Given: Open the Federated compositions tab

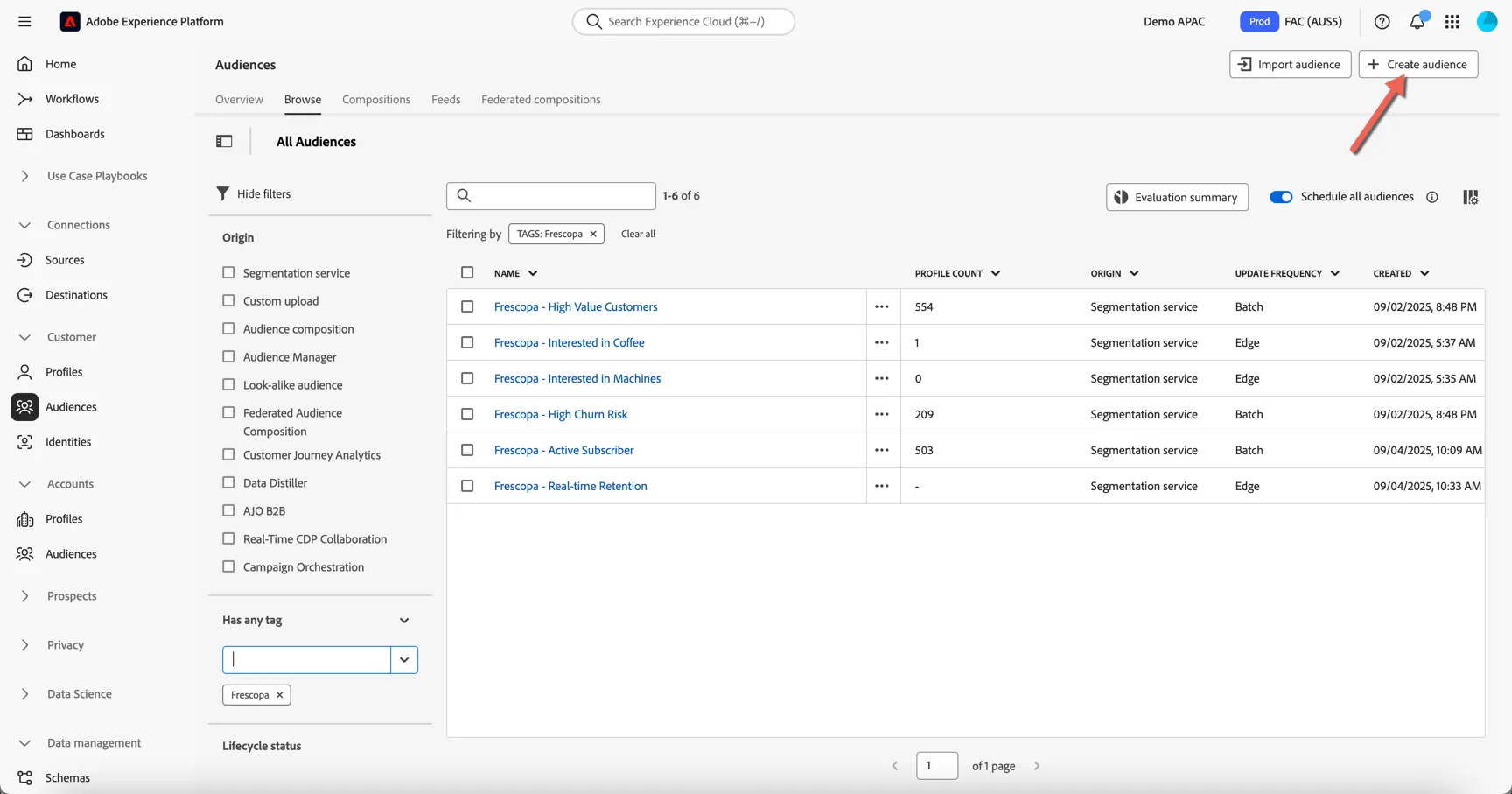Looking at the screenshot, I should 541,100.
